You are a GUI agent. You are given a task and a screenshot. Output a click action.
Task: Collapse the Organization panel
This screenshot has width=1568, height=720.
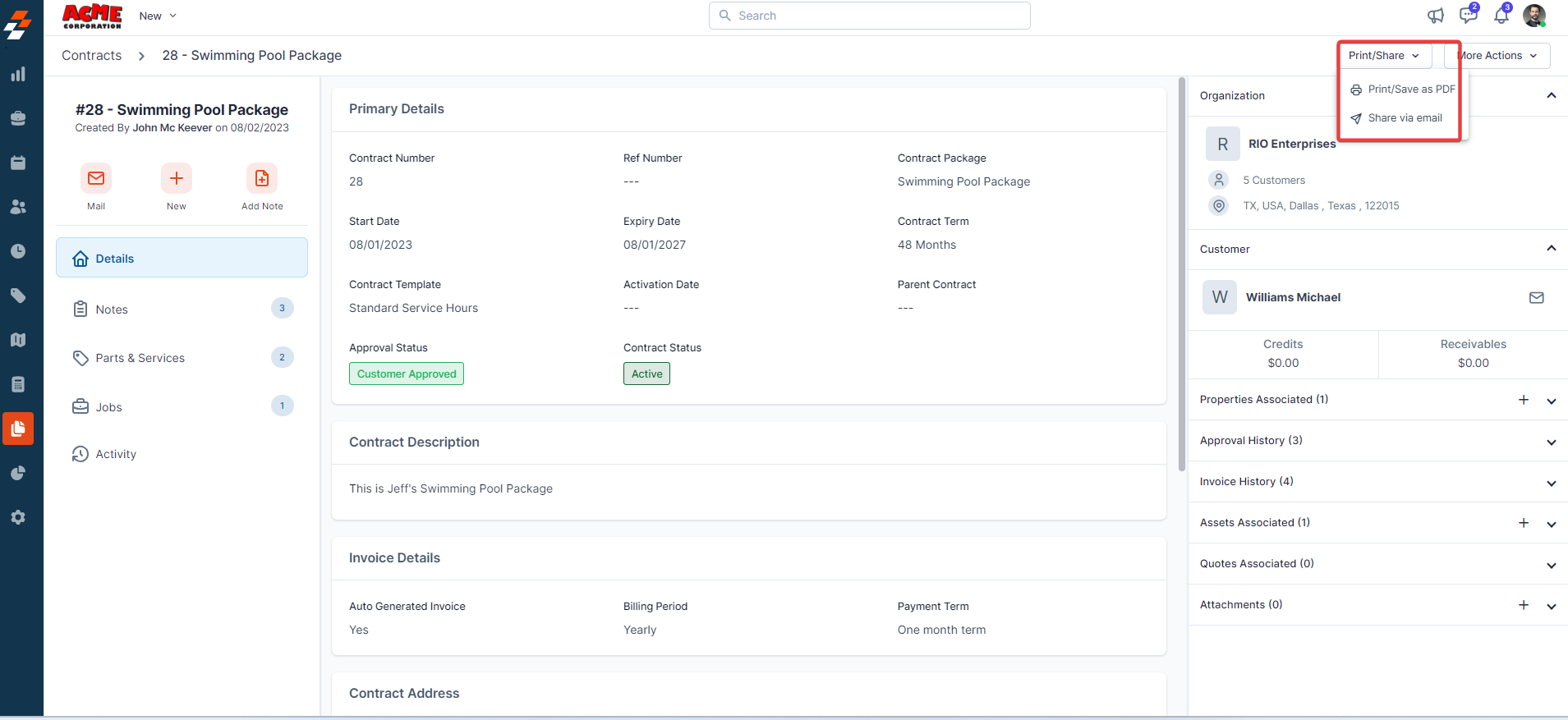point(1551,95)
